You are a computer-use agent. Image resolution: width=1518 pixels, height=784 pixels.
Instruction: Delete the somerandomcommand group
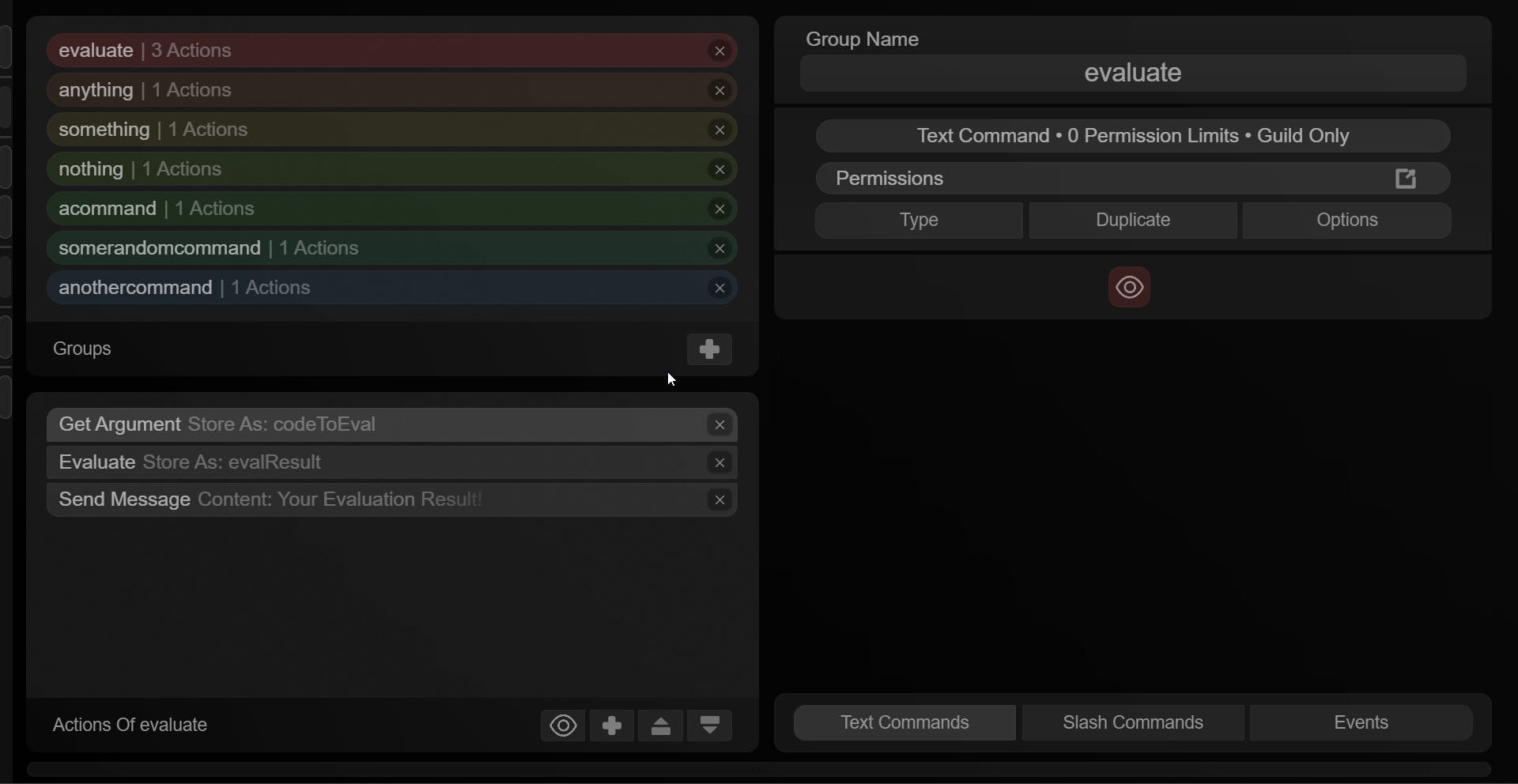pyautogui.click(x=719, y=249)
